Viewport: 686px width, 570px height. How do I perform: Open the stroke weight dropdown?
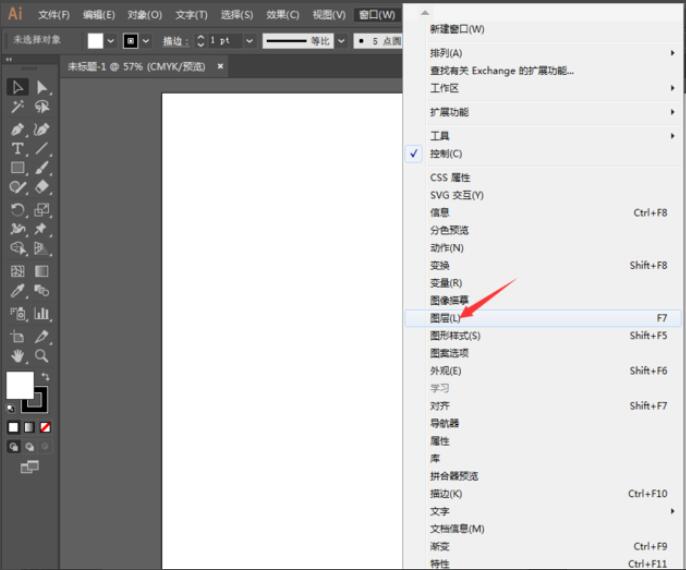pyautogui.click(x=250, y=41)
